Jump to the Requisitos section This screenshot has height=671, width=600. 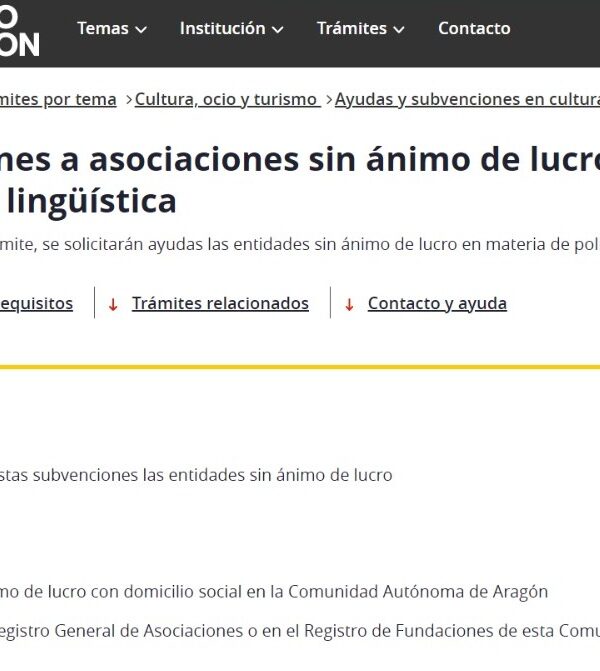pos(36,303)
